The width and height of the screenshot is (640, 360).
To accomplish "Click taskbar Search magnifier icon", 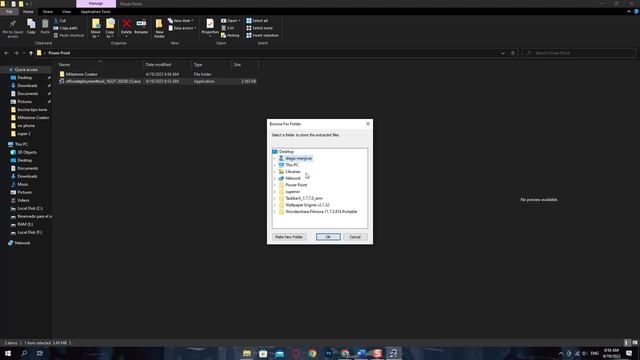I will click(x=24, y=353).
